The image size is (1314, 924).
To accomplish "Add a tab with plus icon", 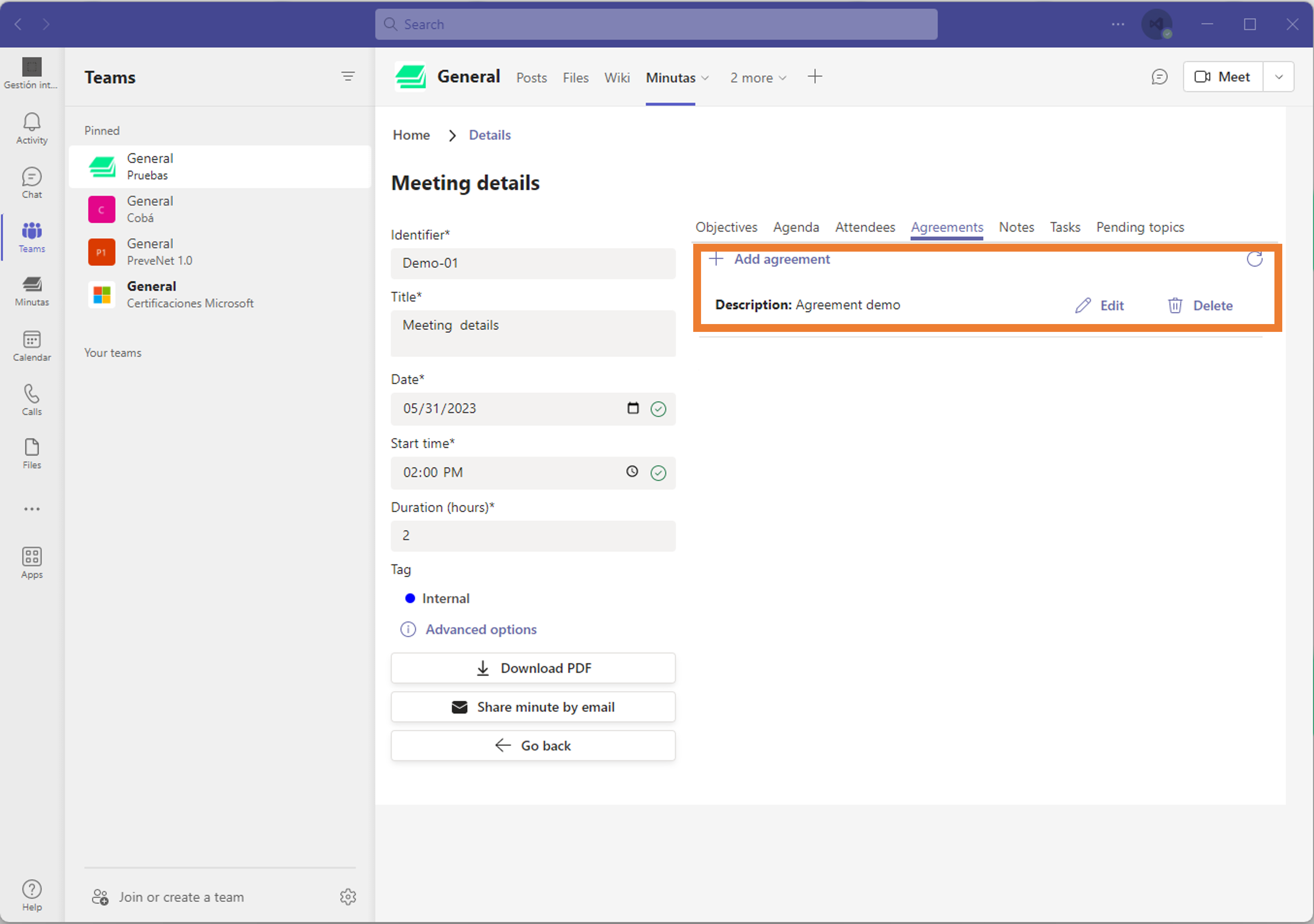I will click(815, 76).
